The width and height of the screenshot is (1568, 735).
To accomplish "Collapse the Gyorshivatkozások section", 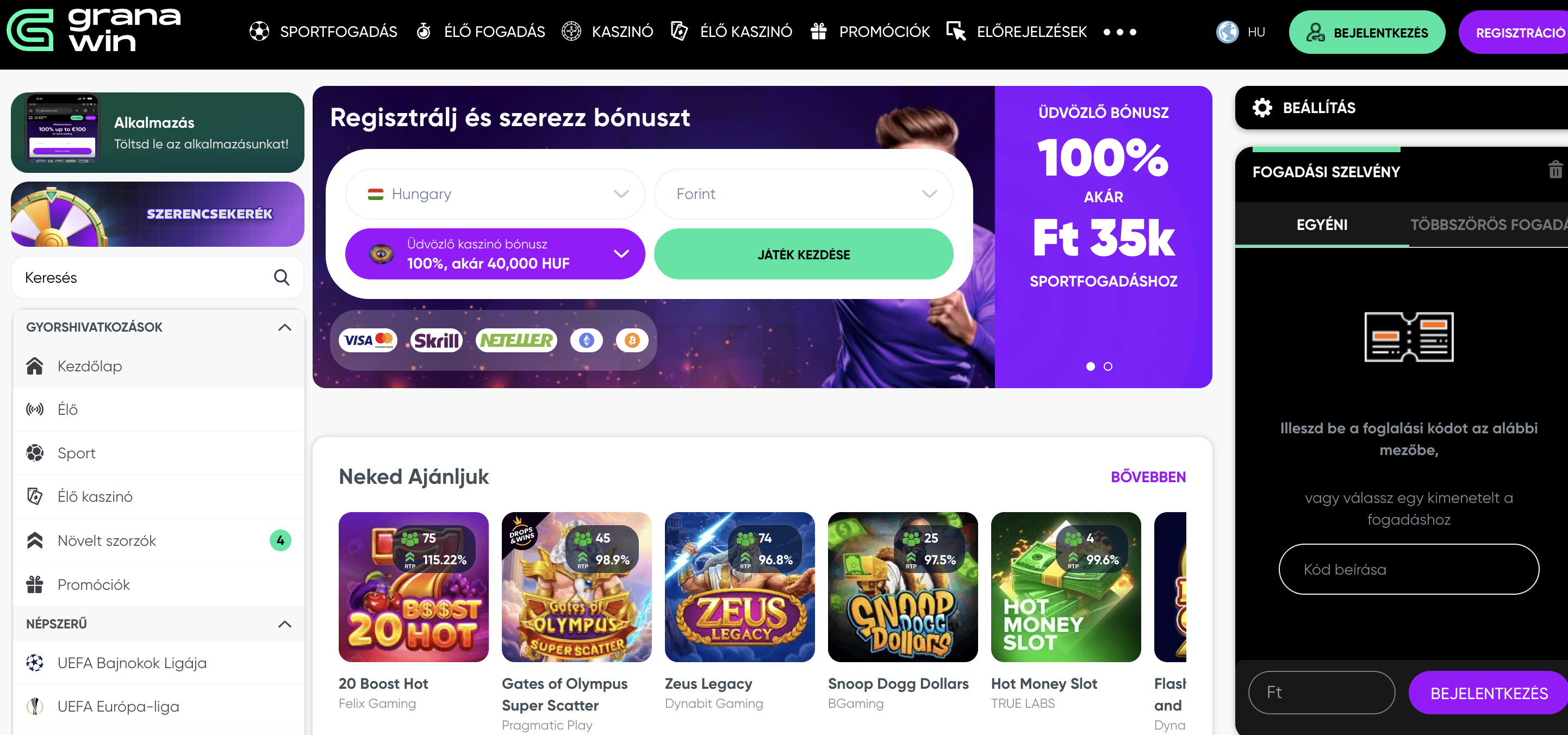I will pyautogui.click(x=284, y=327).
